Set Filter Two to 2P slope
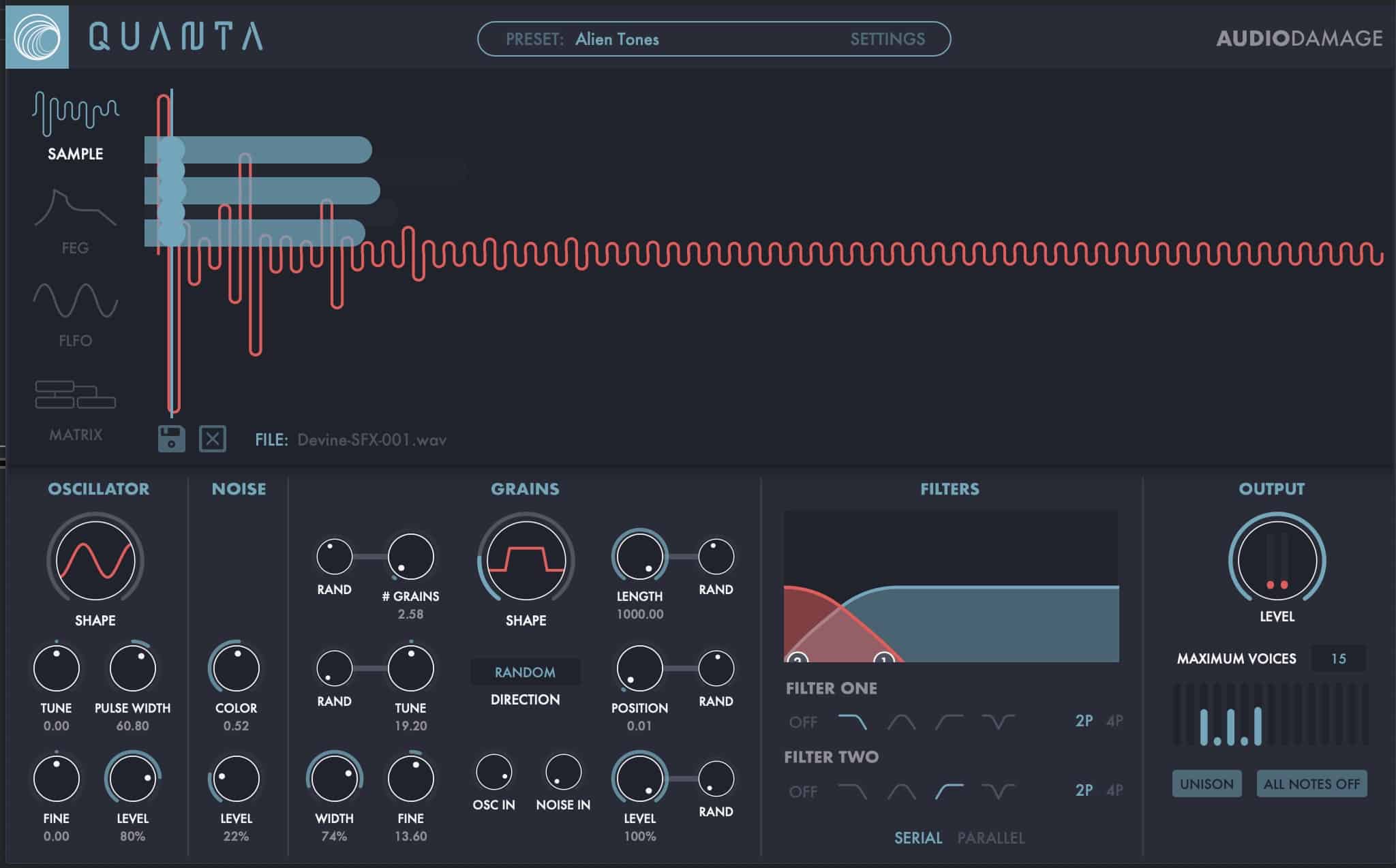 click(x=1084, y=790)
